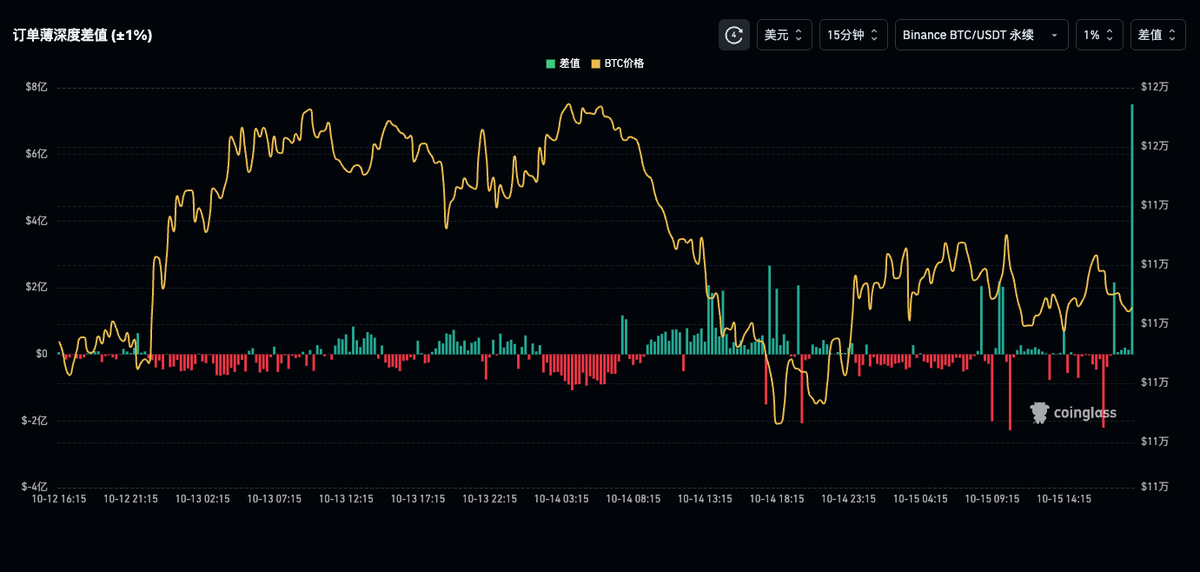The image size is (1200, 572).
Task: Expand the Binance BTC/USDT 永续 selector
Action: (981, 35)
